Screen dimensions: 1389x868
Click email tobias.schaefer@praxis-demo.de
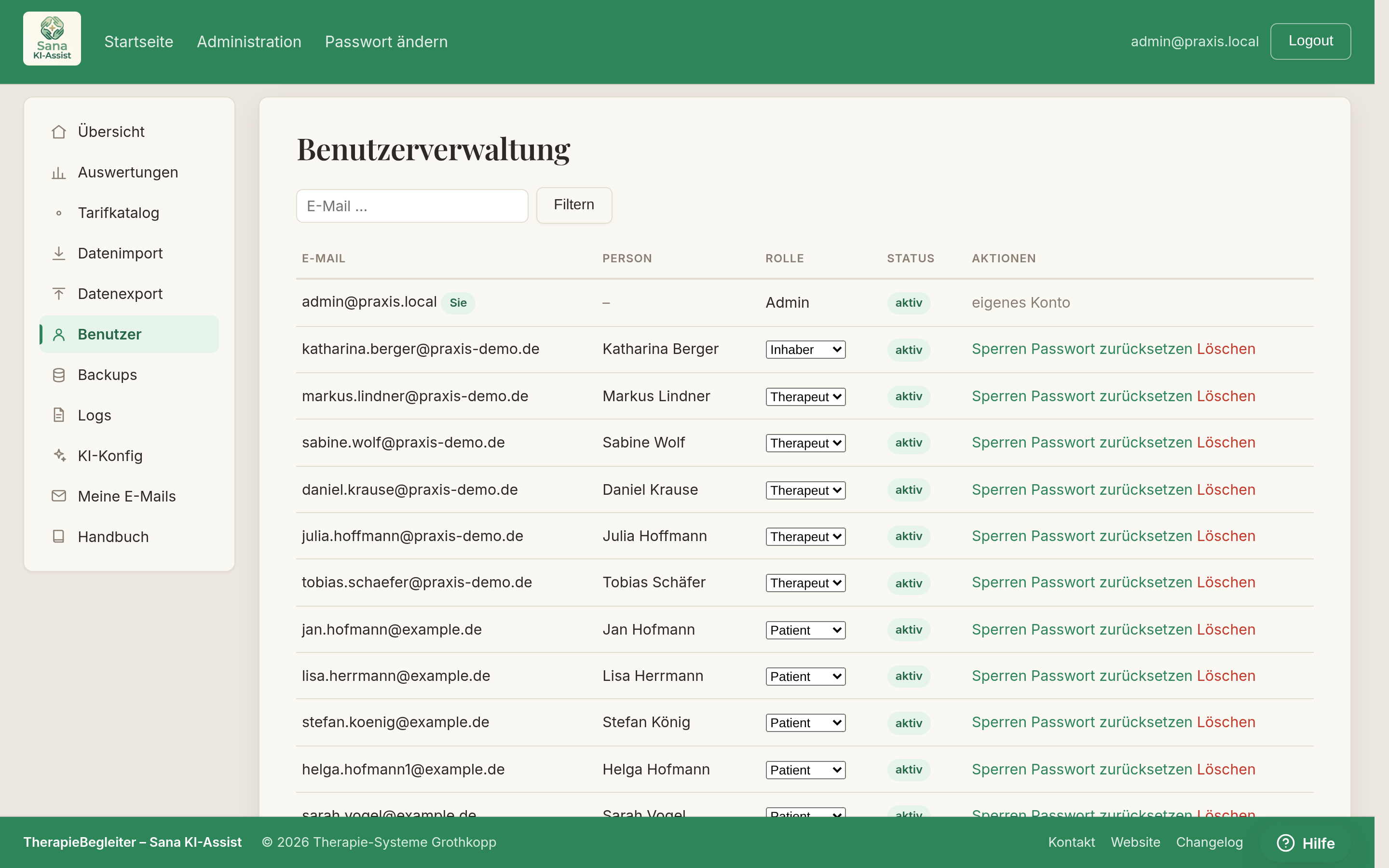coord(417,583)
